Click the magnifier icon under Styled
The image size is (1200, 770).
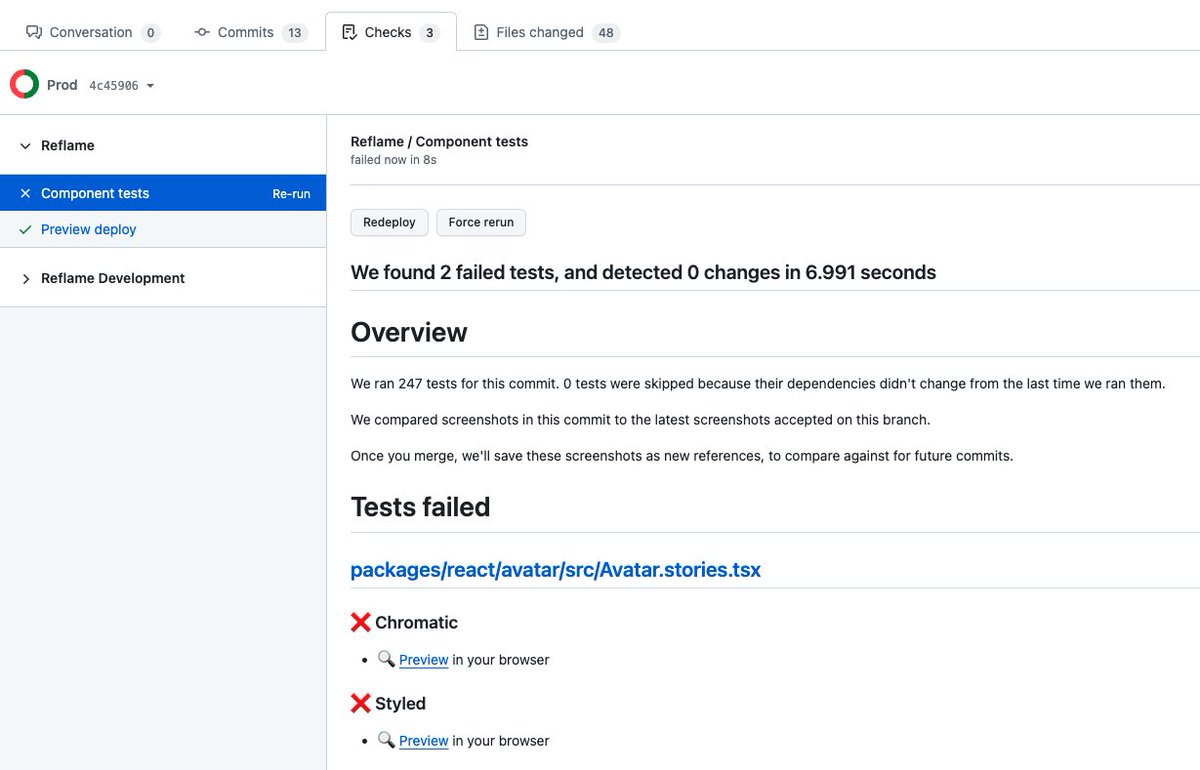[386, 741]
